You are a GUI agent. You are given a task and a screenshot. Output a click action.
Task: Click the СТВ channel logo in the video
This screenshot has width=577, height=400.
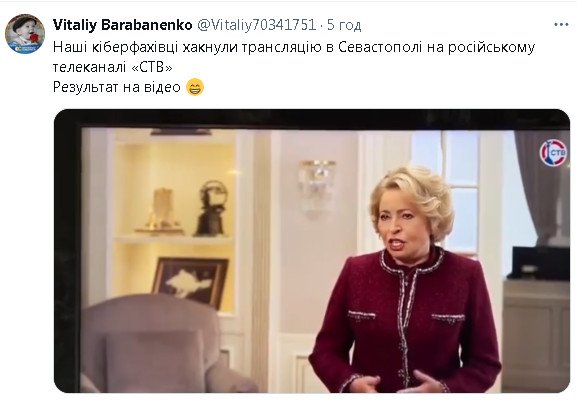tap(553, 153)
